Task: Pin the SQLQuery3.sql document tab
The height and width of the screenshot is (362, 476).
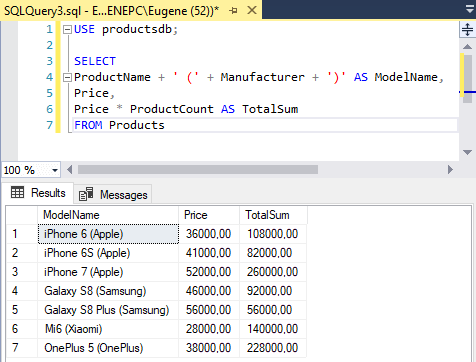Action: tap(233, 11)
